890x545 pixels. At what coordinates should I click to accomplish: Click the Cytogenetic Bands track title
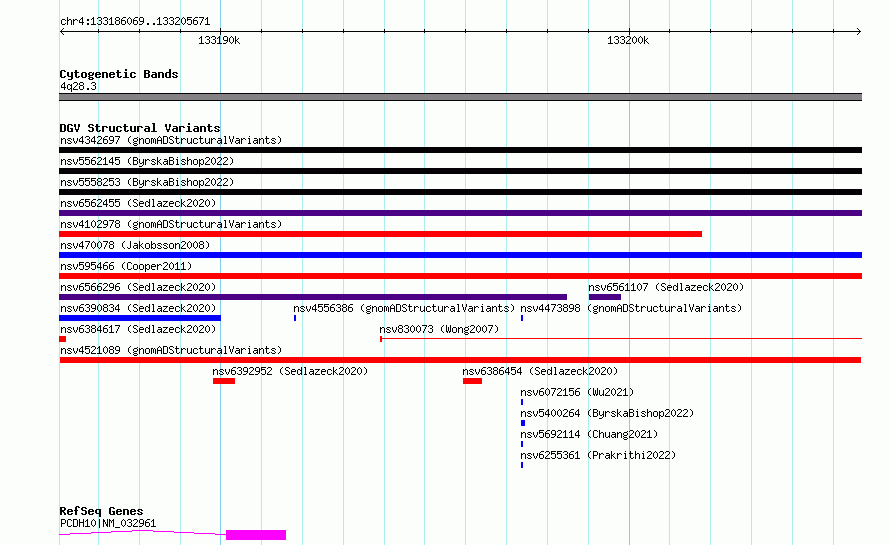[119, 74]
